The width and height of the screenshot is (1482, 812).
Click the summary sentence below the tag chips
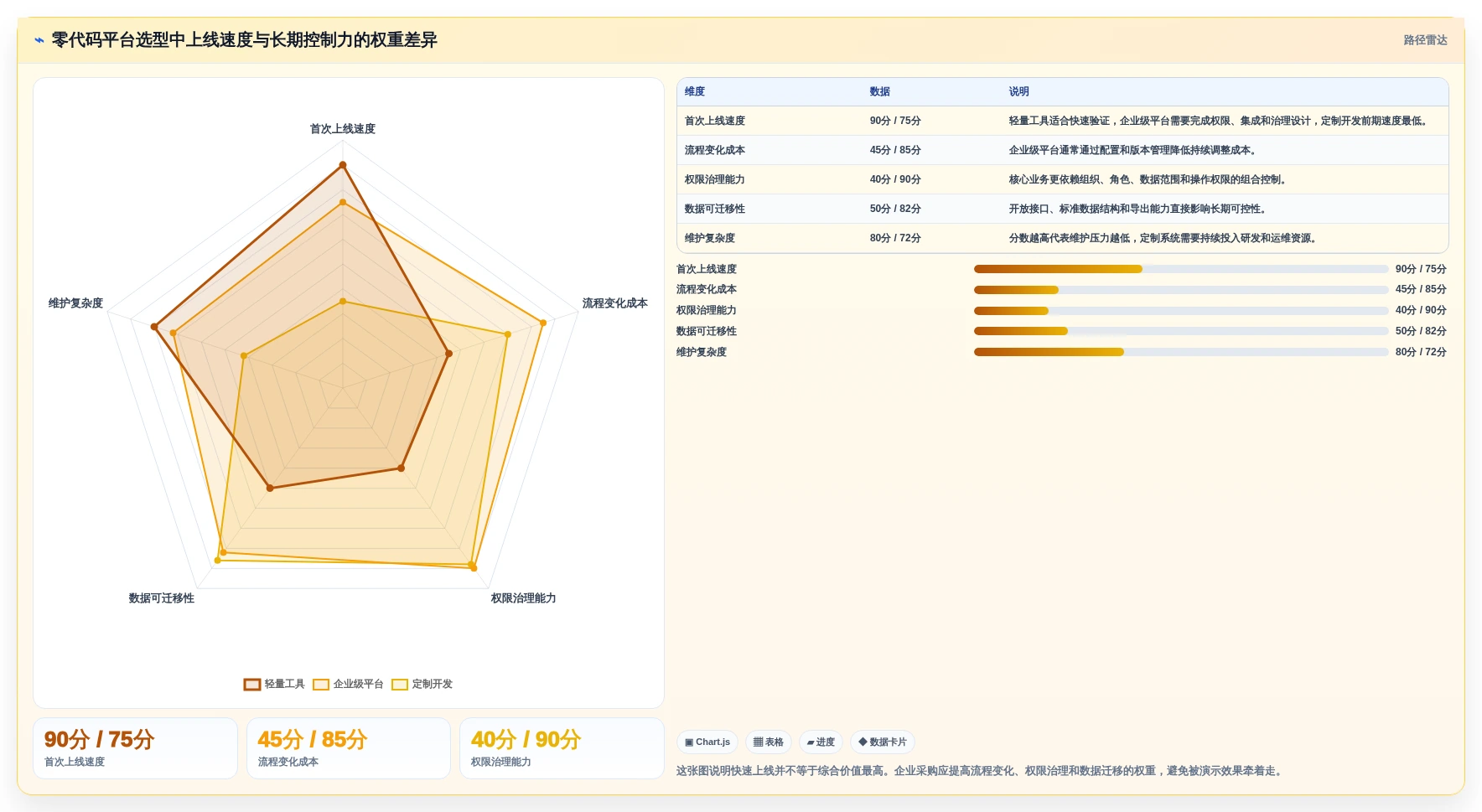point(982,771)
